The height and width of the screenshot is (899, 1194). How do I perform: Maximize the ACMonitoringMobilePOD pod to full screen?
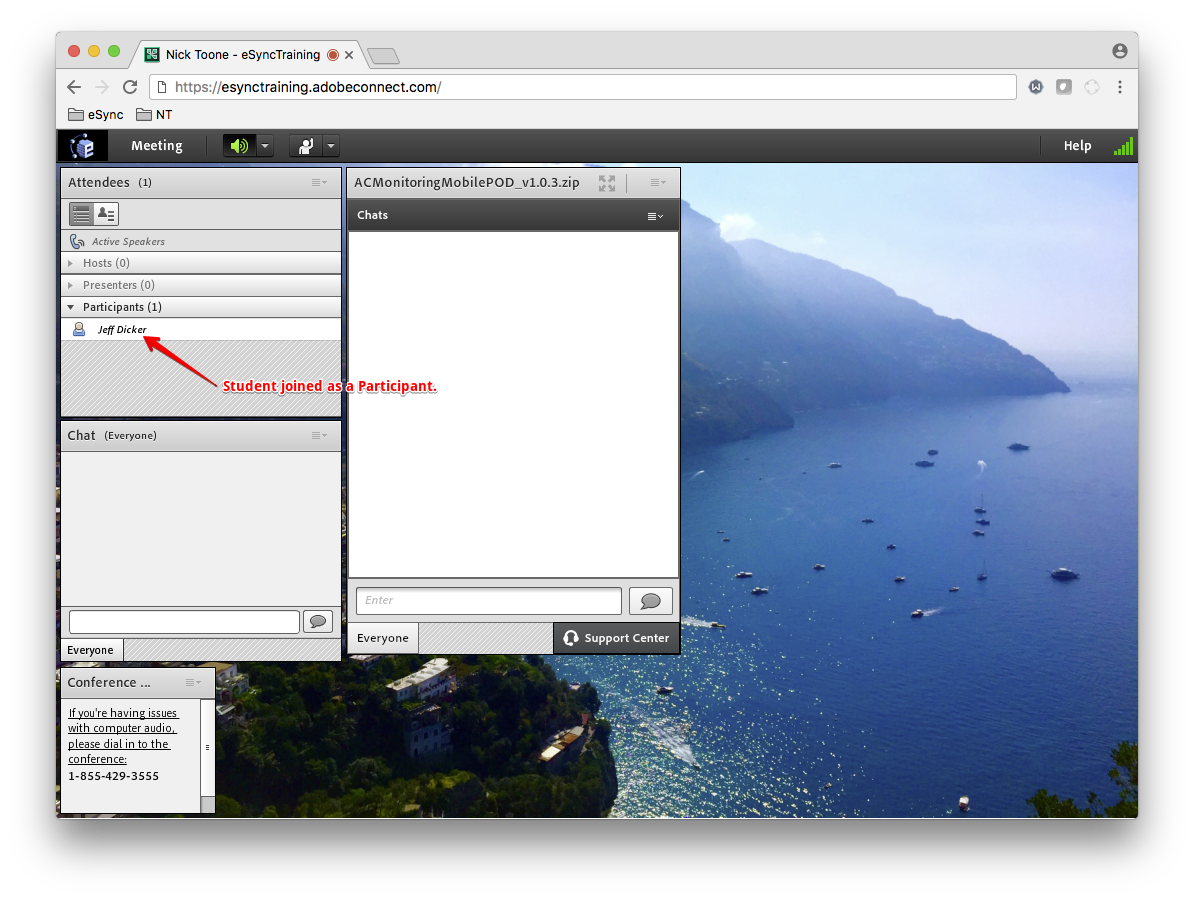click(x=607, y=183)
